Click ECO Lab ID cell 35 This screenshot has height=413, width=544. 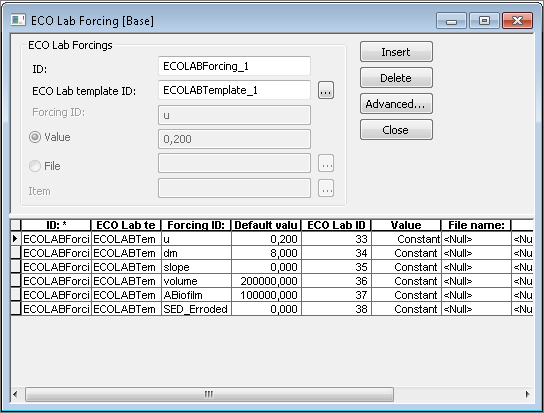click(336, 267)
